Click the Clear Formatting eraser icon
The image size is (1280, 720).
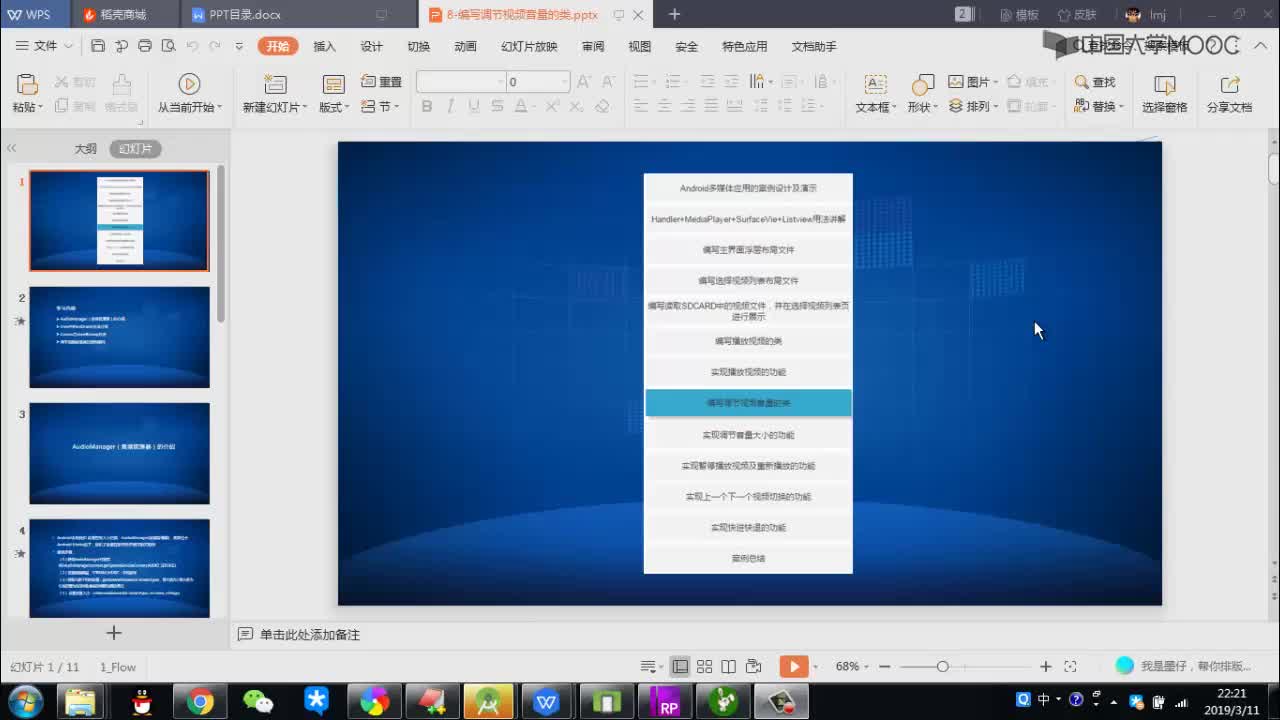tap(602, 106)
